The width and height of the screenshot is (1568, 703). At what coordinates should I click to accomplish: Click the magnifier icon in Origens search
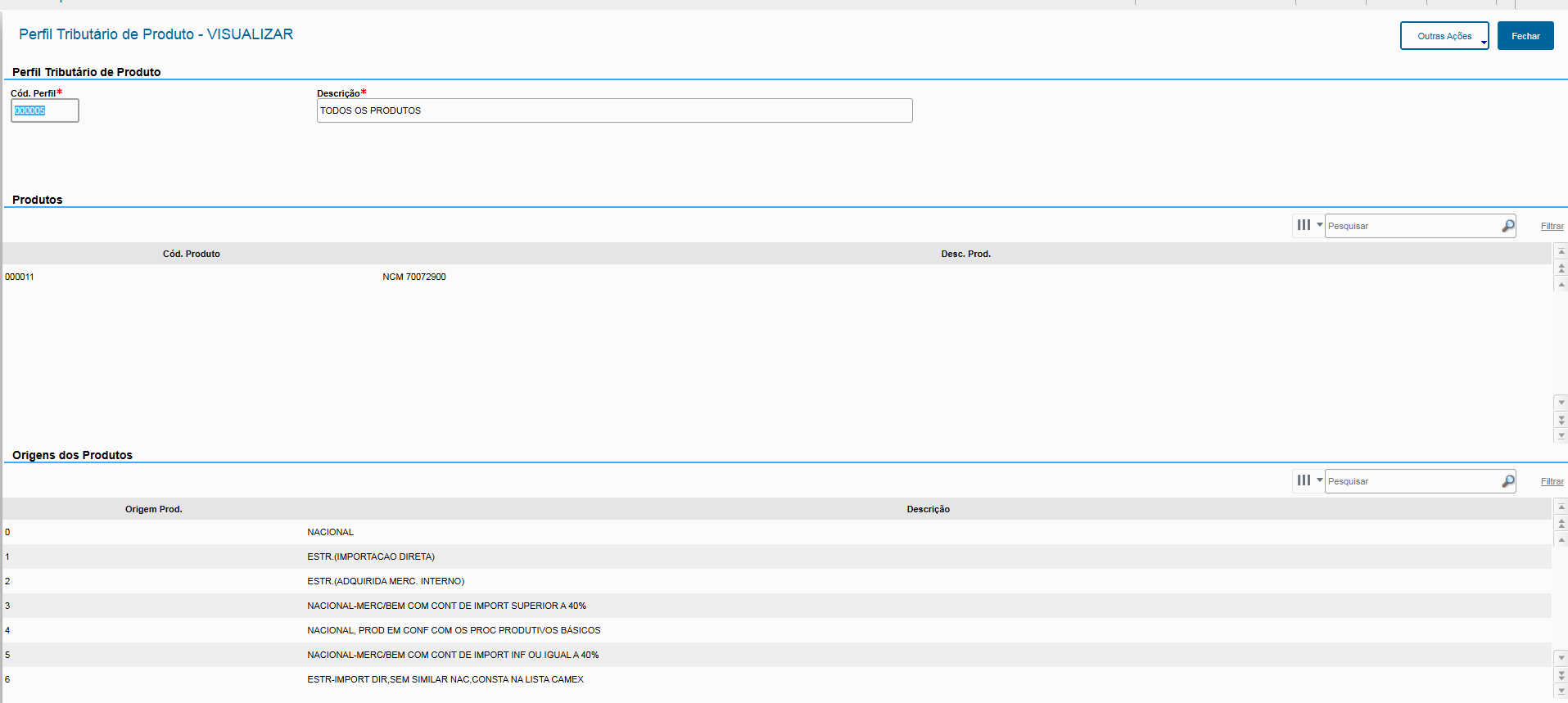[x=1507, y=481]
